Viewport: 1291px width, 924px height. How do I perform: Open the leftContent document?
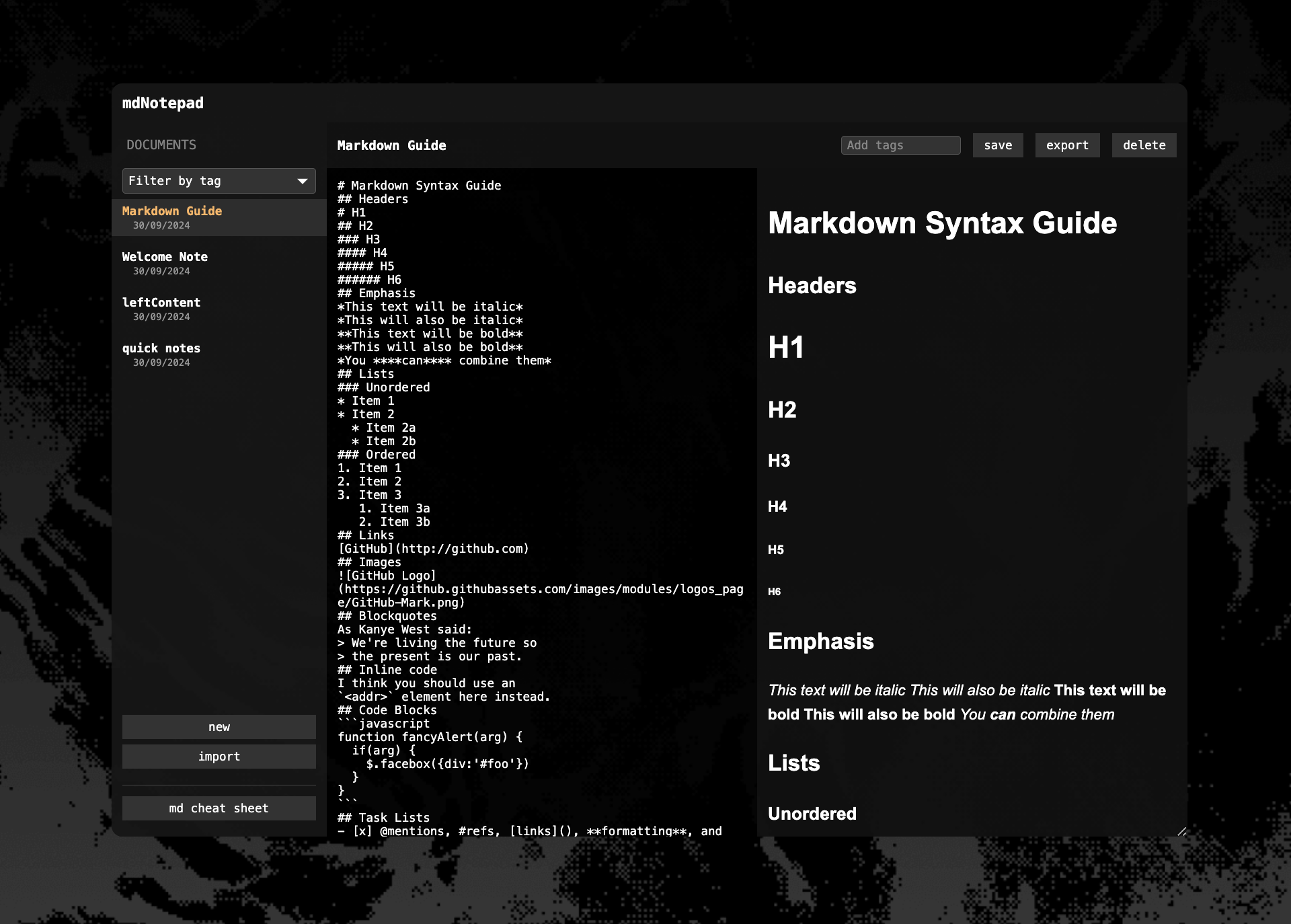coord(219,309)
